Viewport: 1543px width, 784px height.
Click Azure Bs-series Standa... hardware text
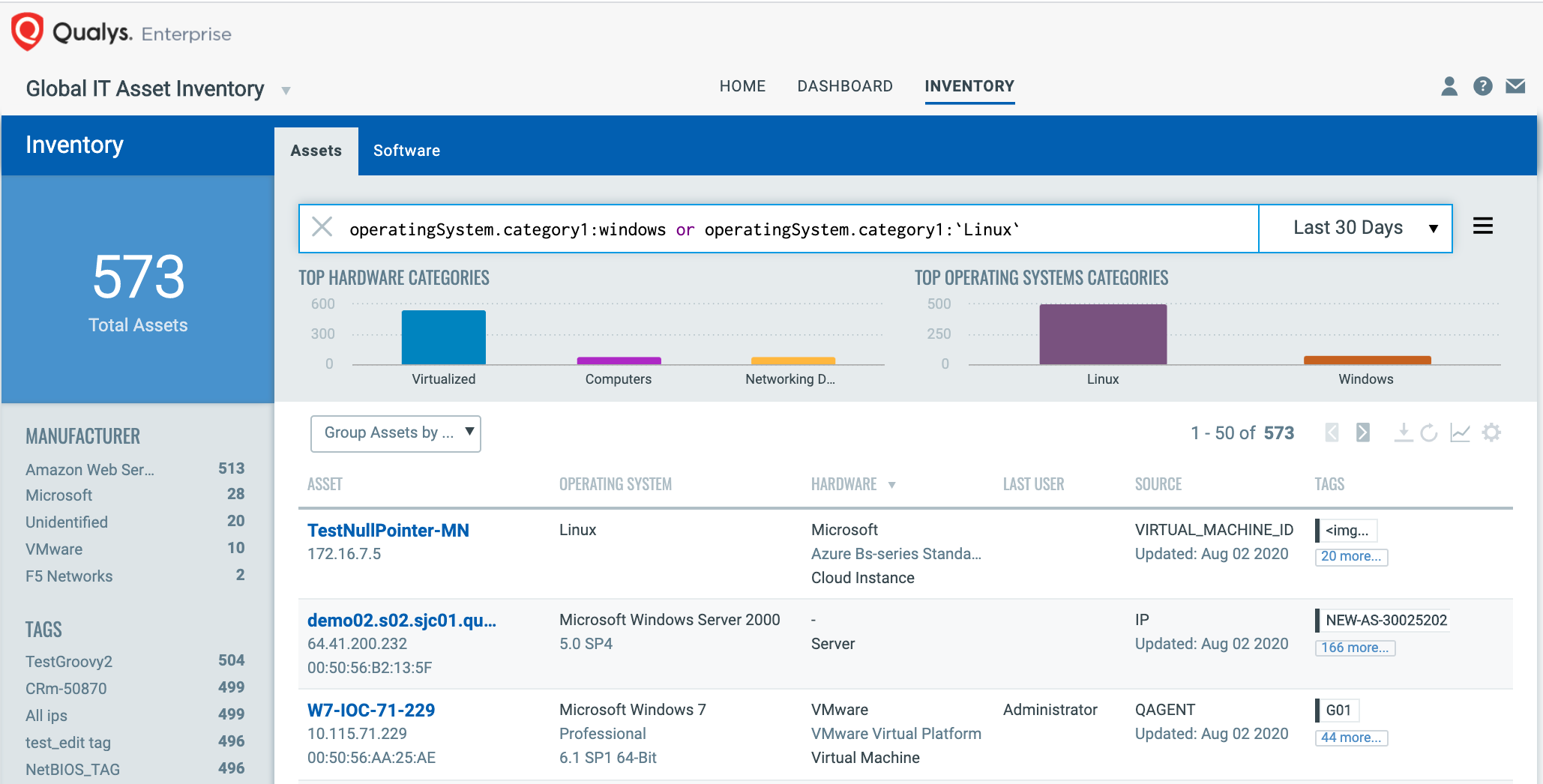(896, 554)
